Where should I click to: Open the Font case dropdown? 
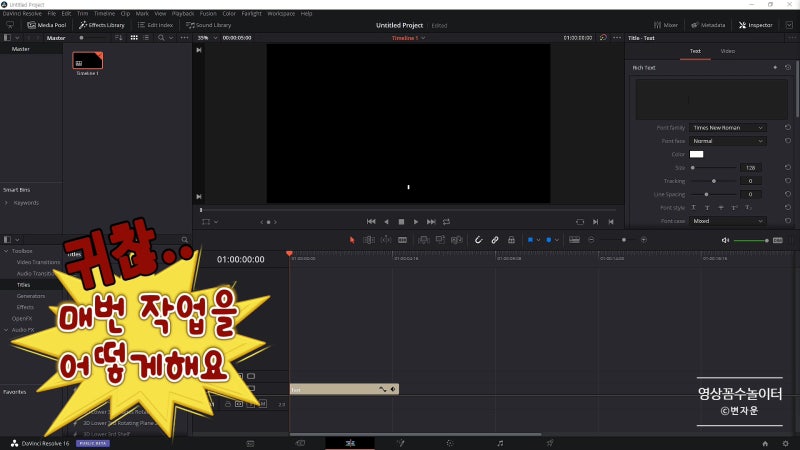pyautogui.click(x=728, y=221)
